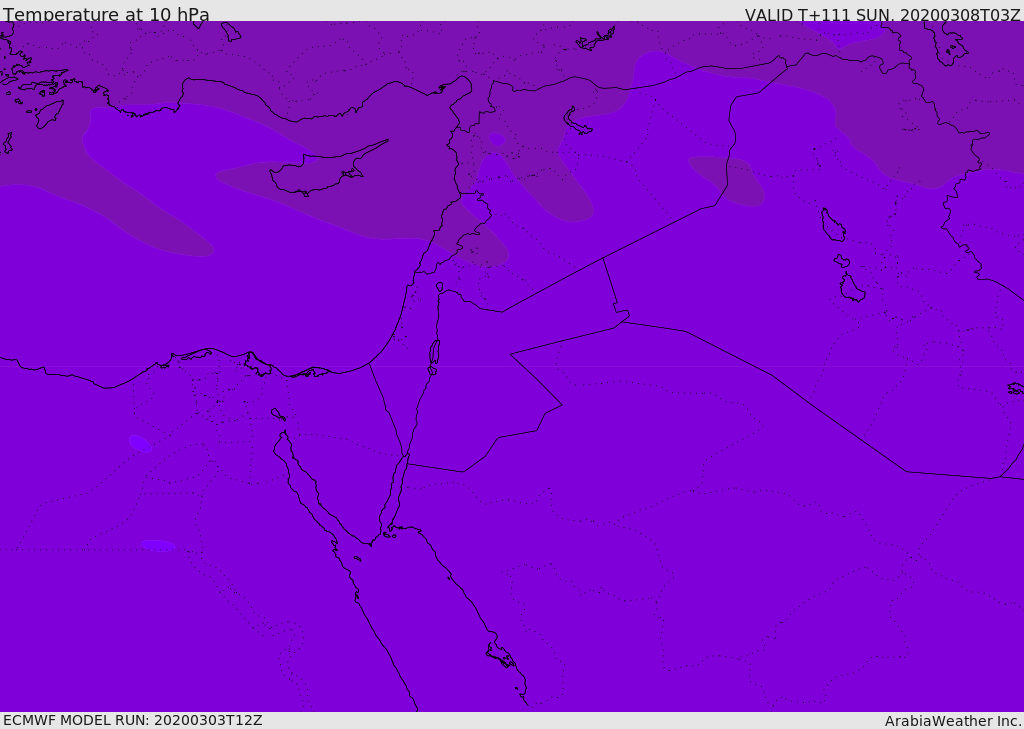Click the 'Temperature at 10 hPa' title text
The image size is (1024, 729).
point(106,14)
